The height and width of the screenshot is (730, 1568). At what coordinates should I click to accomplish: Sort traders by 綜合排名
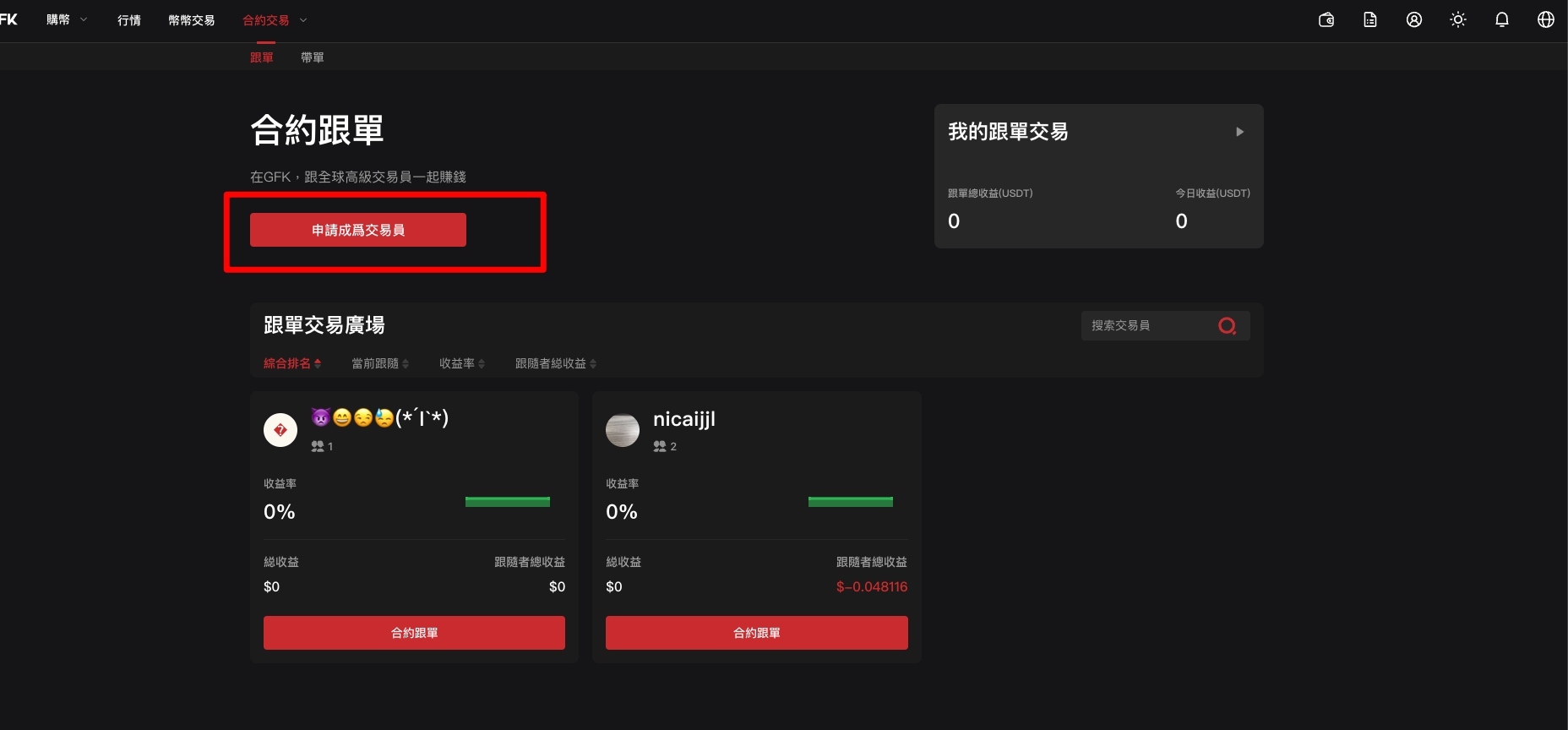pyautogui.click(x=291, y=363)
